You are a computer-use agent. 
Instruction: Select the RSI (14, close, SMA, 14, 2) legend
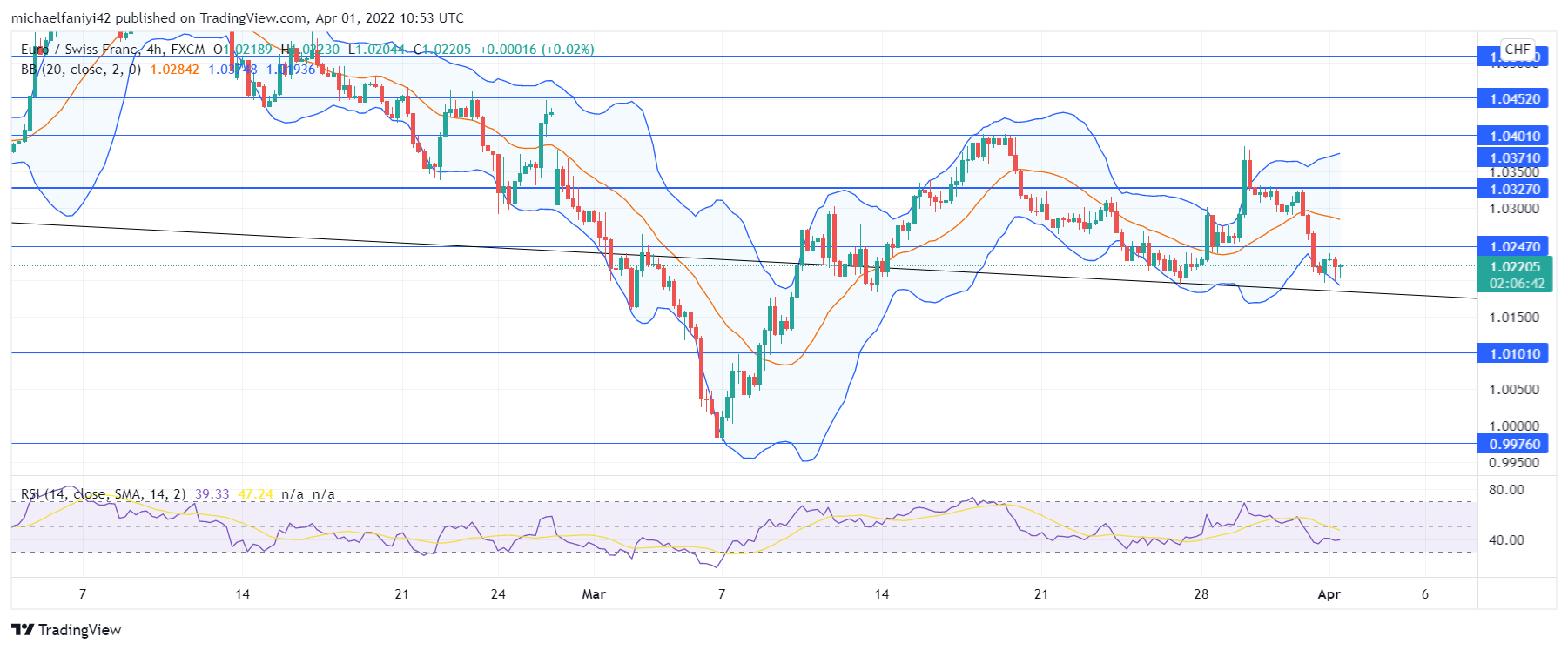[104, 494]
